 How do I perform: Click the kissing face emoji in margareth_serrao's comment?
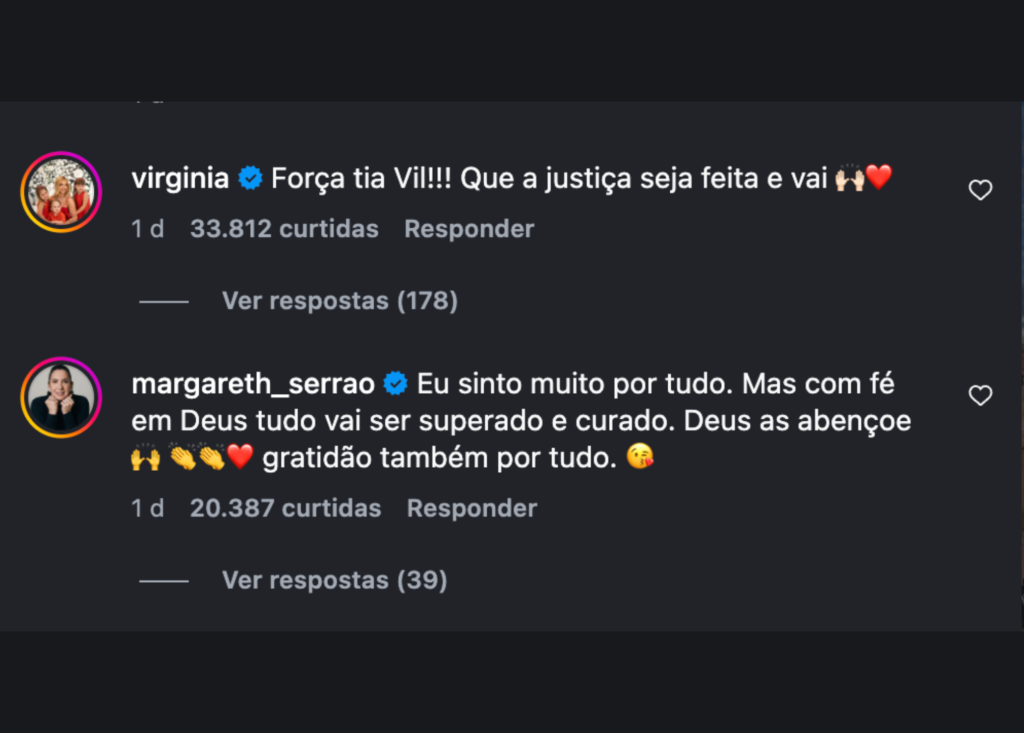(x=639, y=458)
